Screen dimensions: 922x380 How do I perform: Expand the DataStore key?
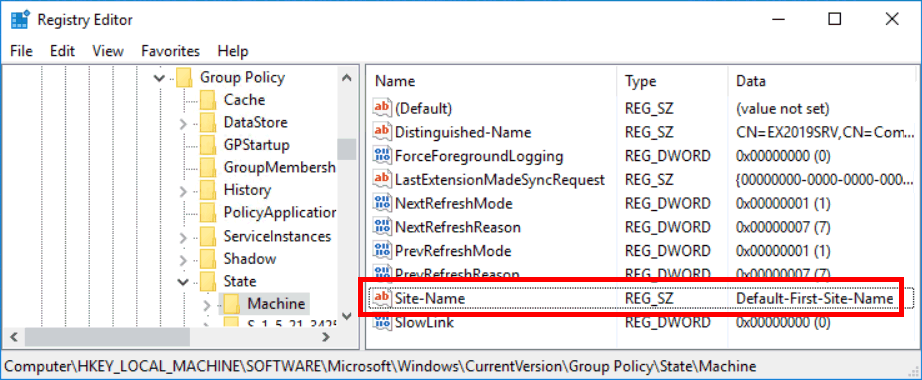[x=183, y=124]
